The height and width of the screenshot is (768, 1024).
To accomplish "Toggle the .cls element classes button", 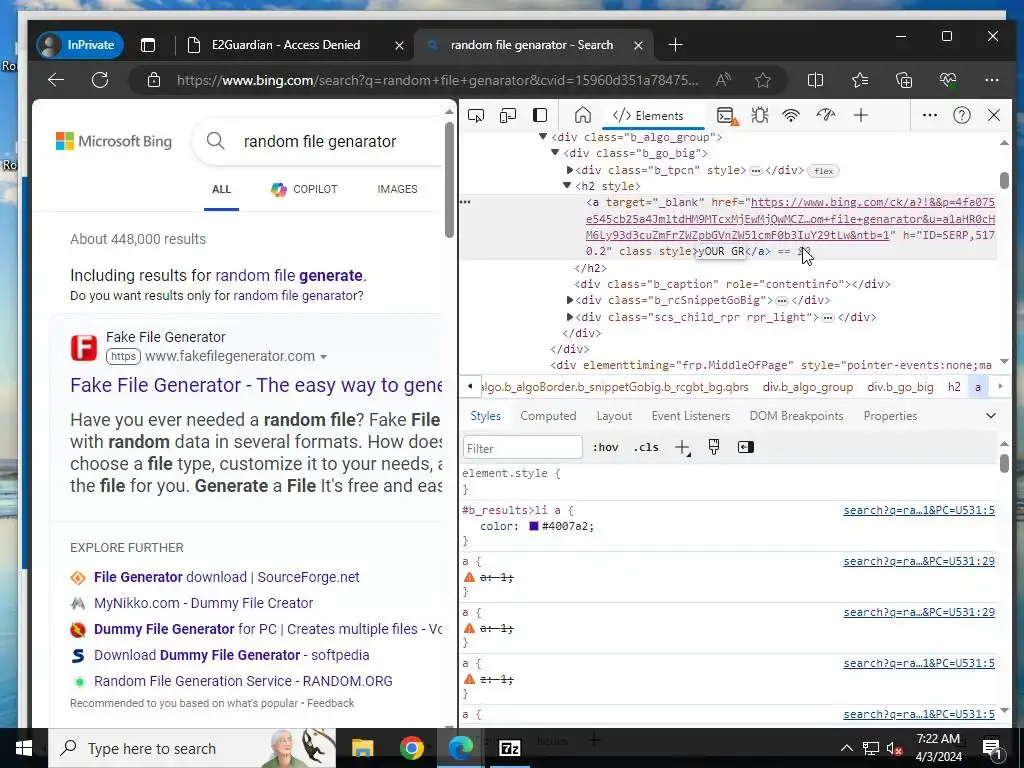I will pyautogui.click(x=646, y=447).
